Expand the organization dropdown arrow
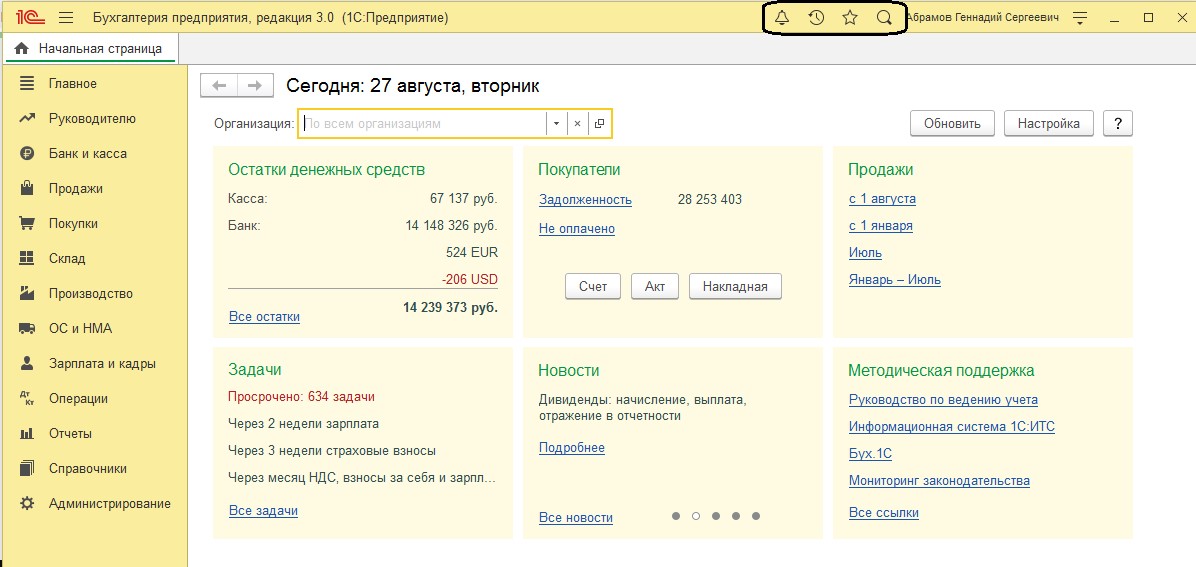 (x=557, y=124)
